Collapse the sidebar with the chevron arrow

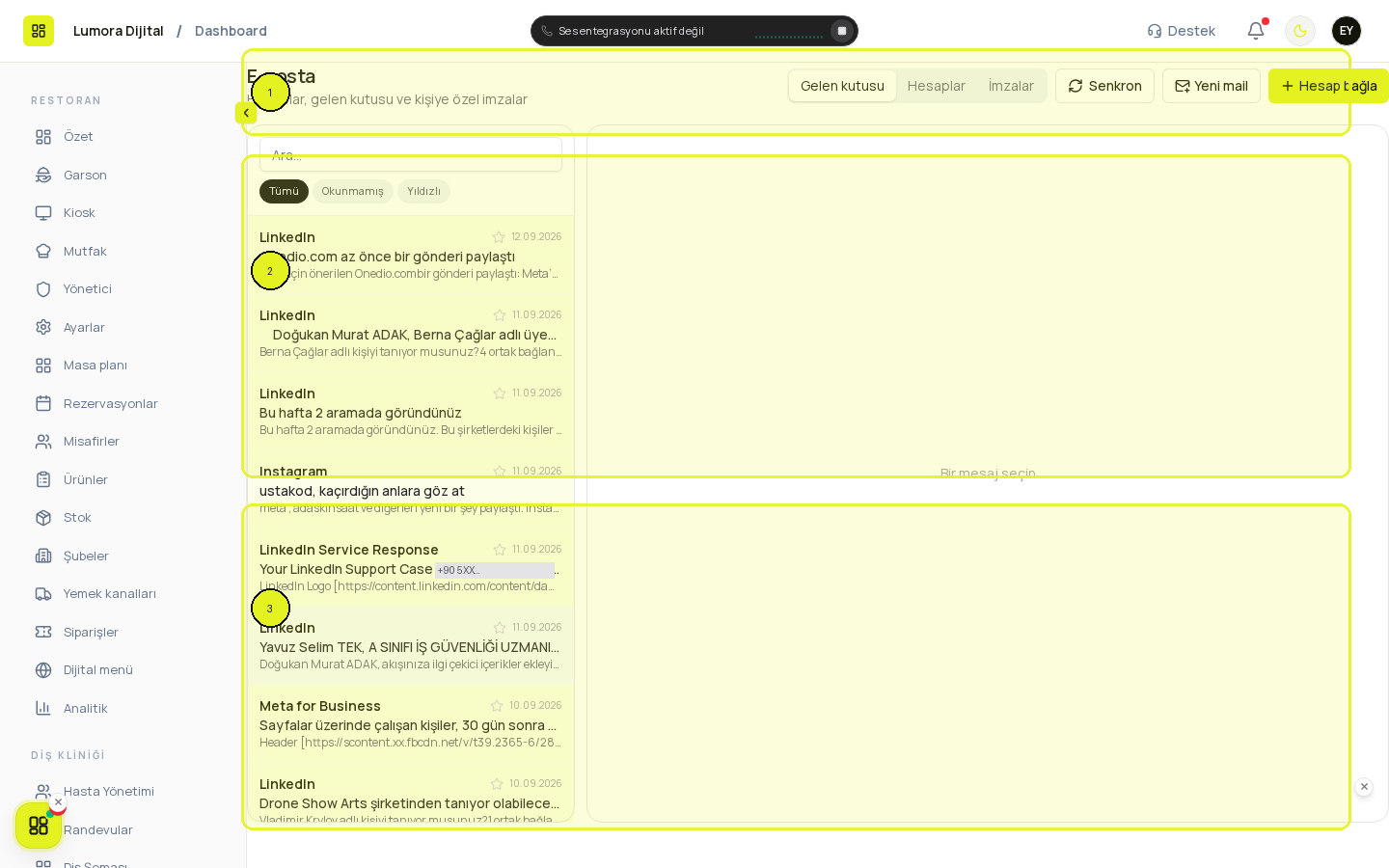click(x=246, y=113)
